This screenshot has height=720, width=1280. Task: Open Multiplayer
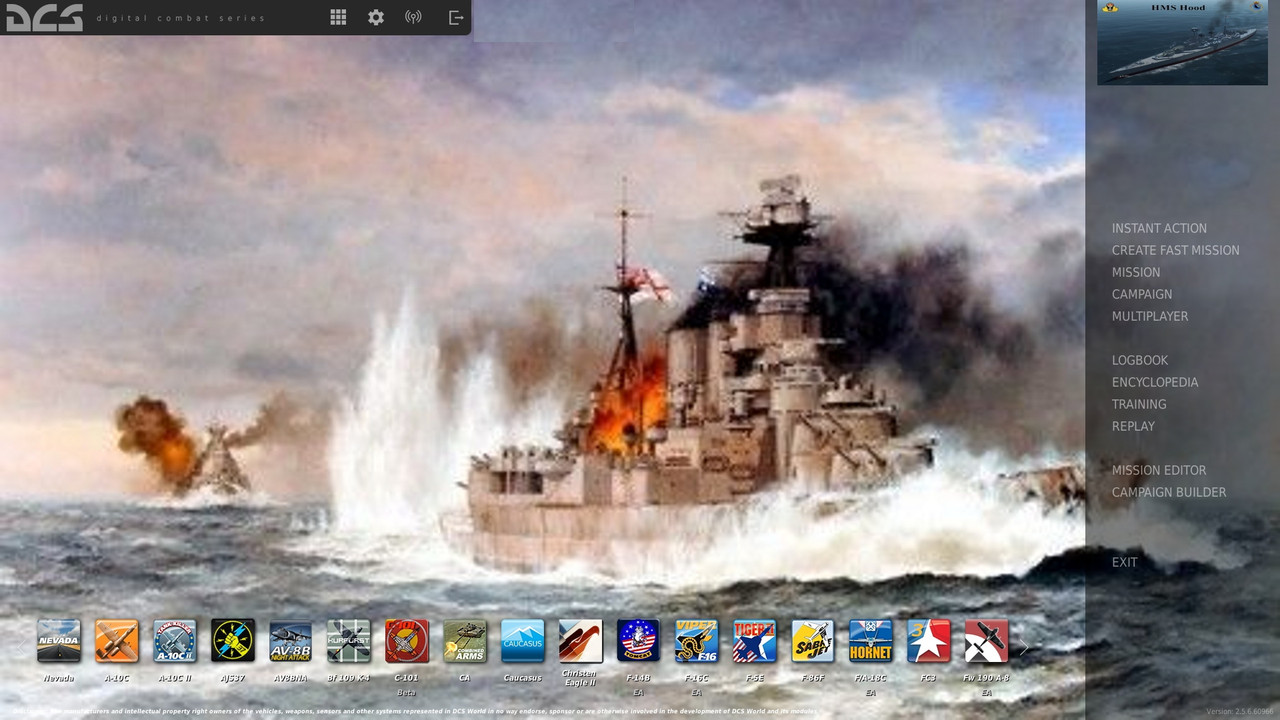coord(1150,316)
